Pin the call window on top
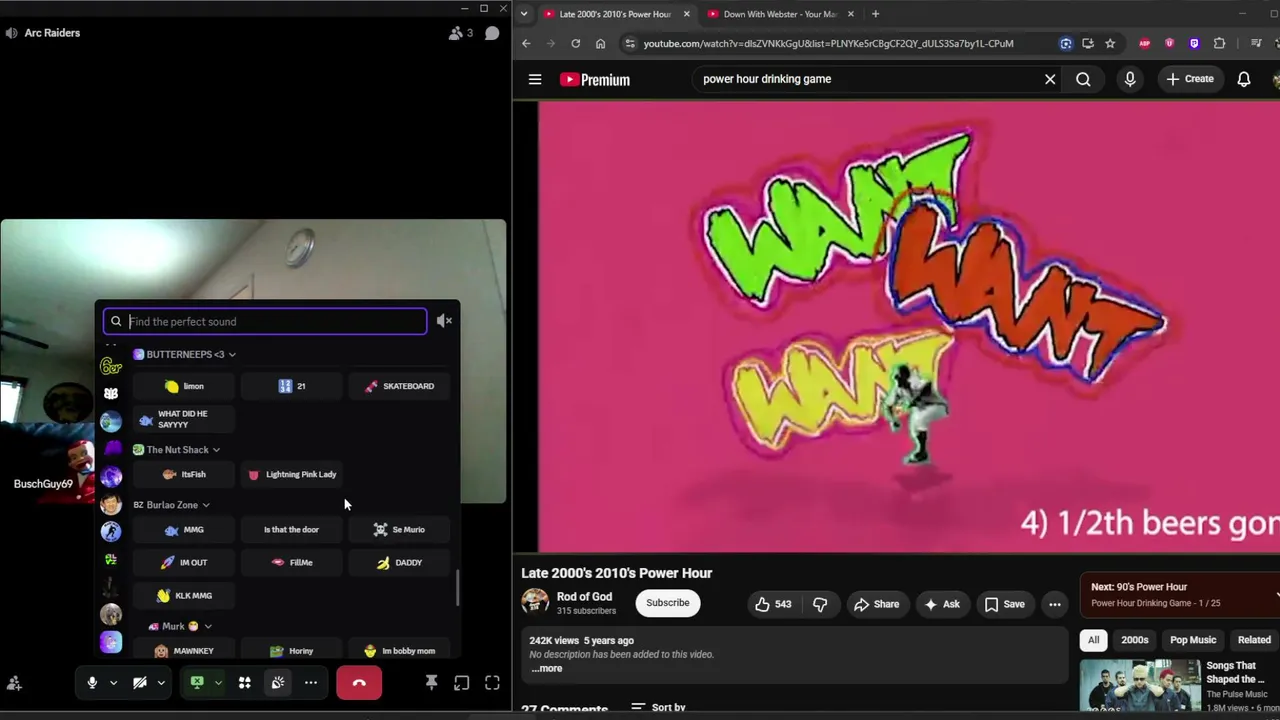Viewport: 1280px width, 720px height. (x=431, y=683)
